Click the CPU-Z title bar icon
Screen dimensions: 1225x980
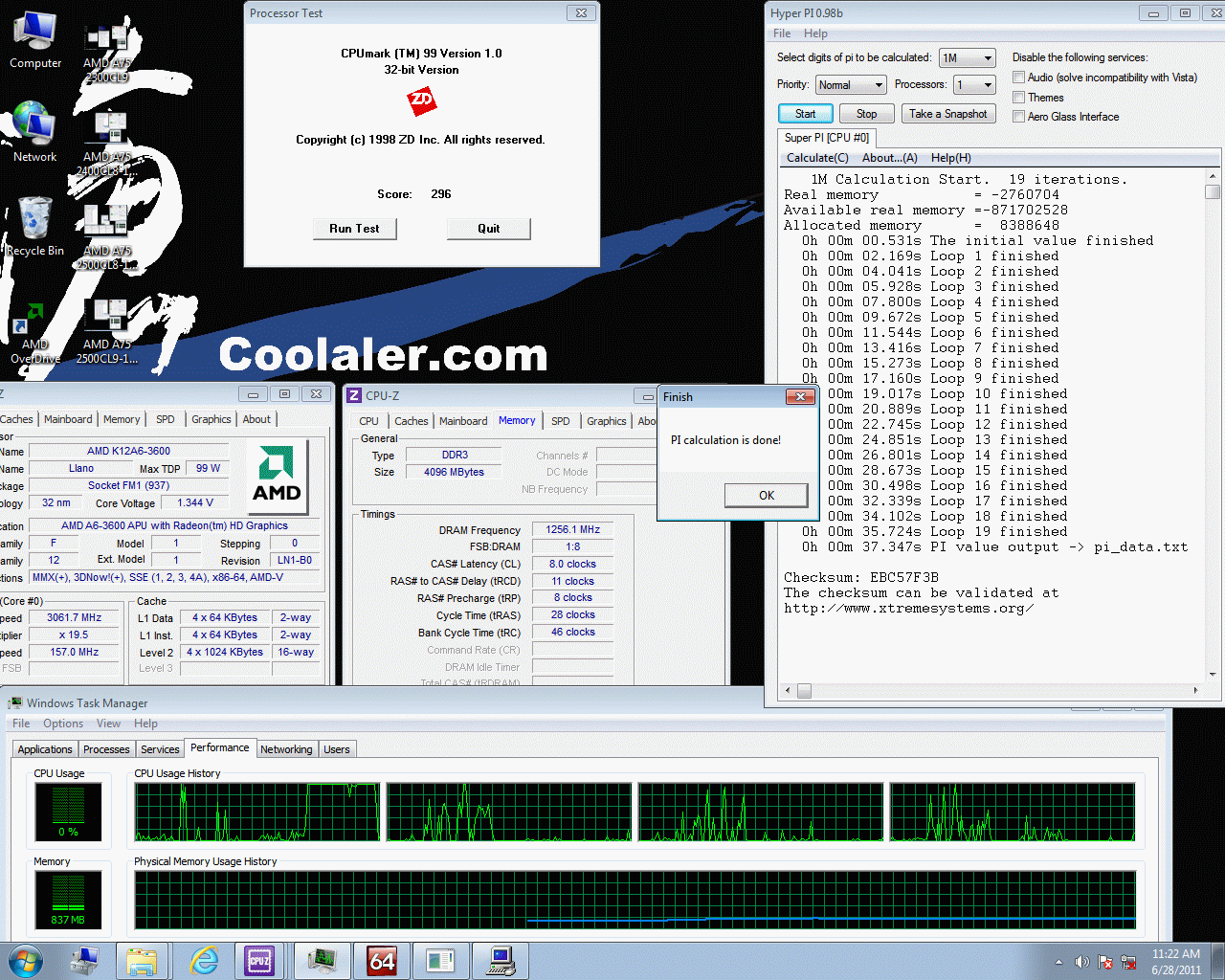click(354, 395)
